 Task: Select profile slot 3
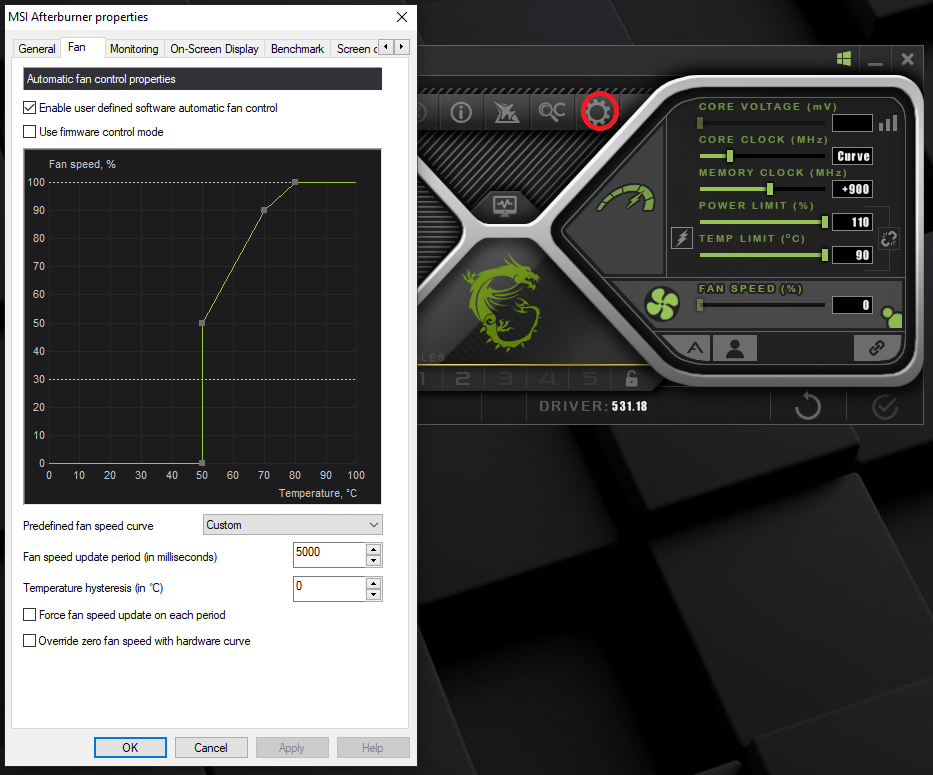click(505, 379)
